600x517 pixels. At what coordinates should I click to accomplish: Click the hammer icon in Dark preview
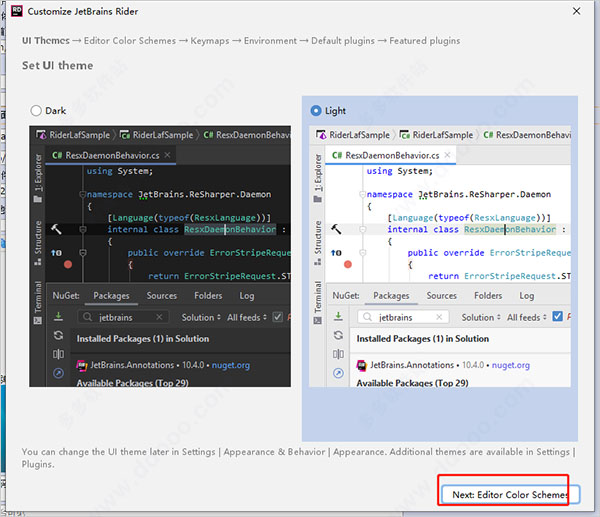pyautogui.click(x=56, y=229)
